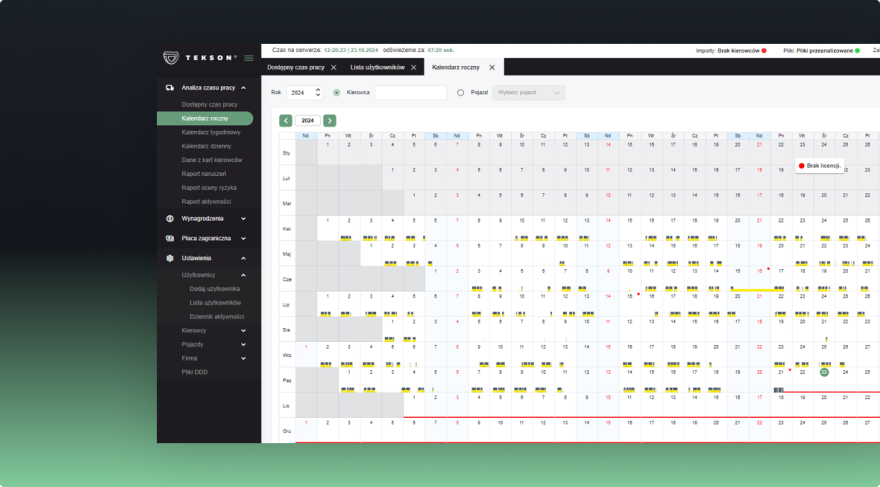
Task: Click the hamburger menu icon beside TEKSON
Action: coord(249,58)
